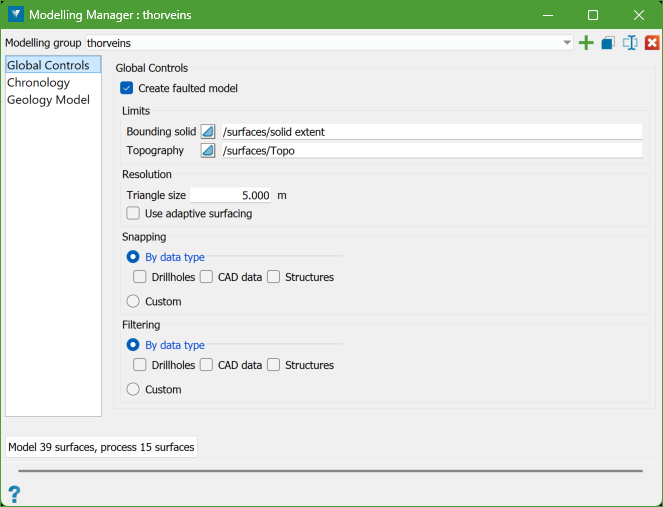Click the green plus add modelling group icon
Image resolution: width=663 pixels, height=507 pixels.
(x=586, y=43)
